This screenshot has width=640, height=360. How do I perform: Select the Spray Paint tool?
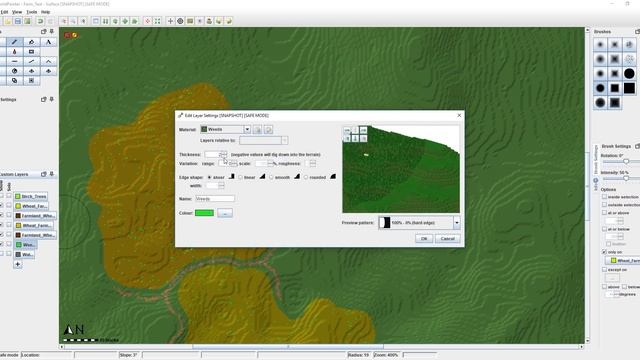(x=31, y=42)
